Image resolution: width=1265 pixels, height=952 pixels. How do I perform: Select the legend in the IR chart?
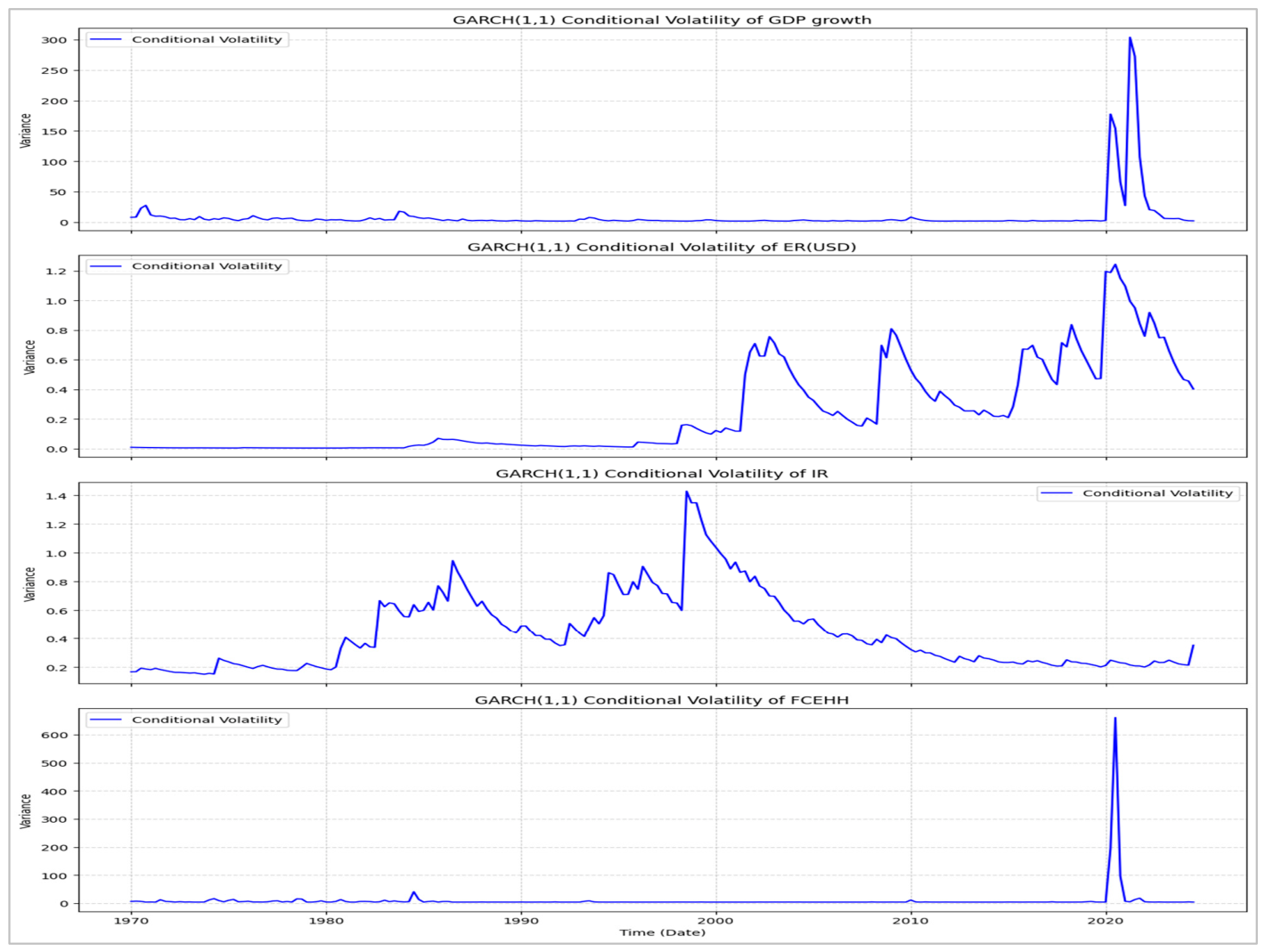pyautogui.click(x=1138, y=492)
